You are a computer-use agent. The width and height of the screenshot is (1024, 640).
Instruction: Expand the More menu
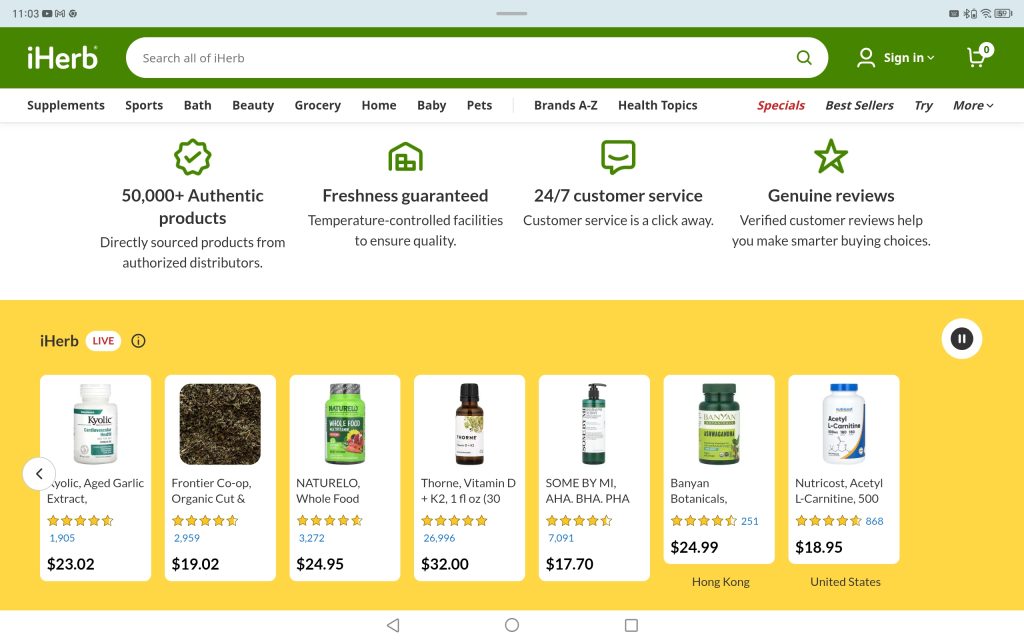[973, 105]
